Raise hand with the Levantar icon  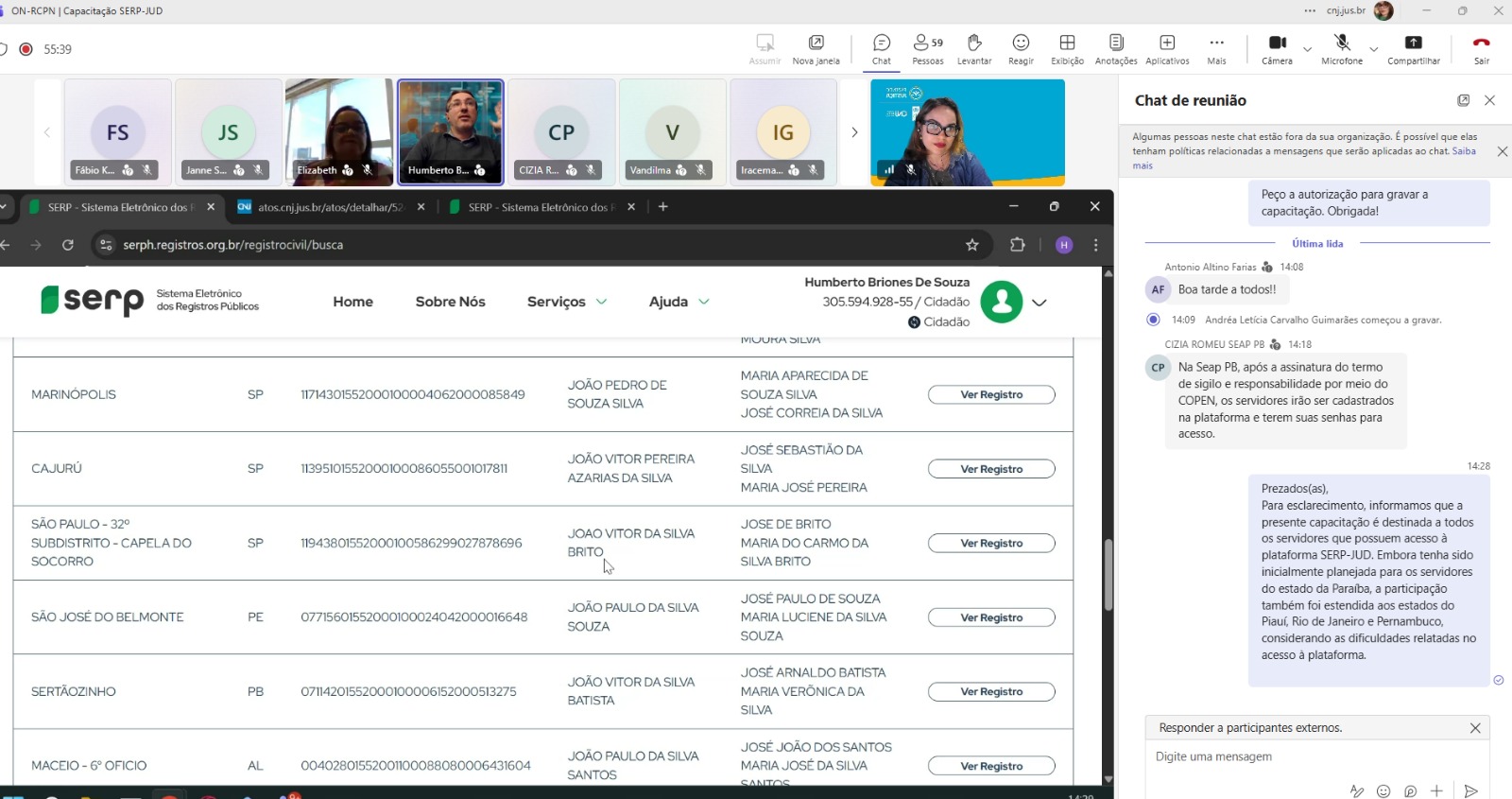click(973, 49)
